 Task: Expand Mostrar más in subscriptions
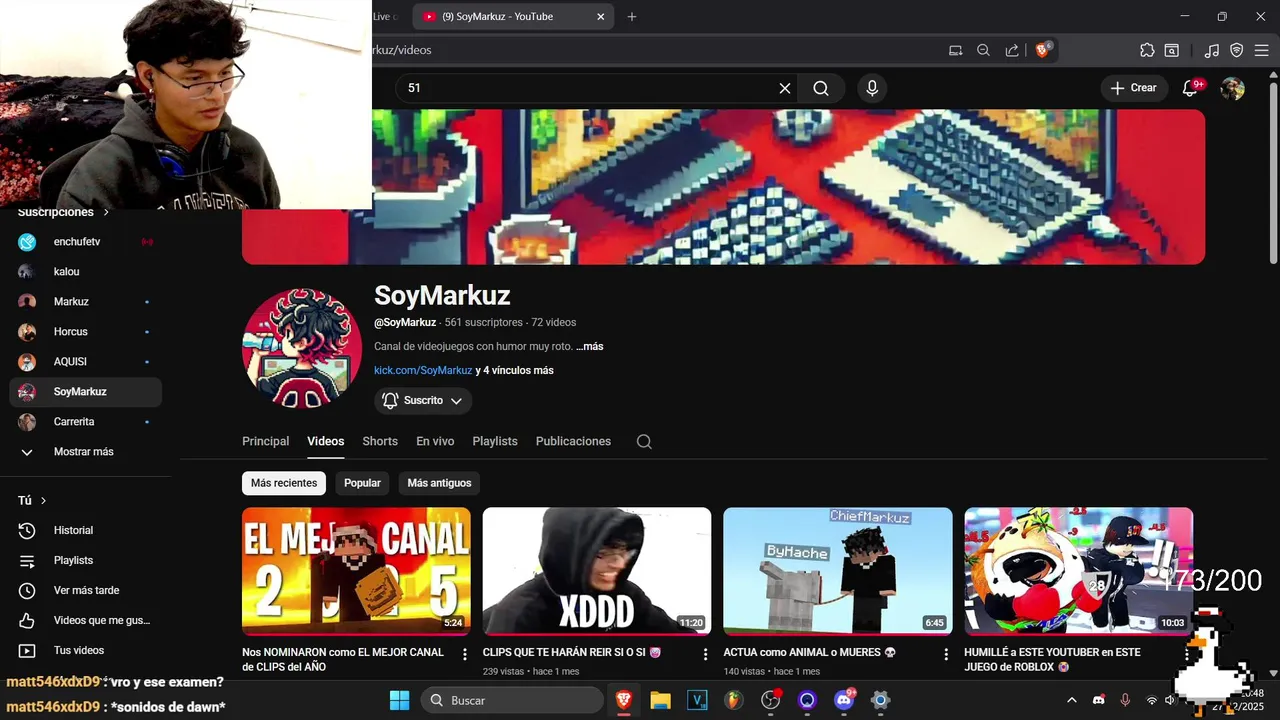(85, 452)
